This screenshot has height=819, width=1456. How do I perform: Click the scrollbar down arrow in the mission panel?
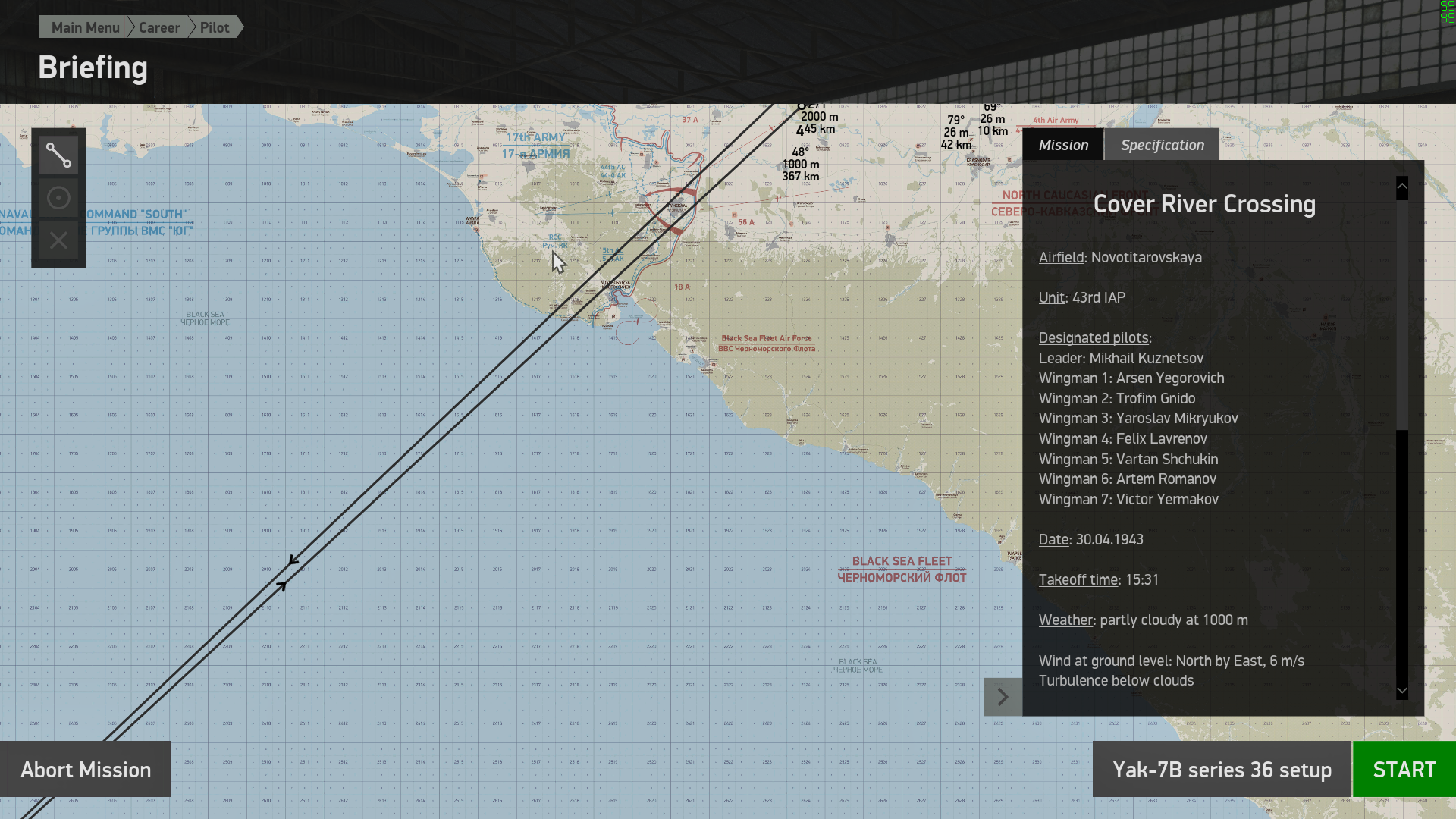click(1402, 691)
